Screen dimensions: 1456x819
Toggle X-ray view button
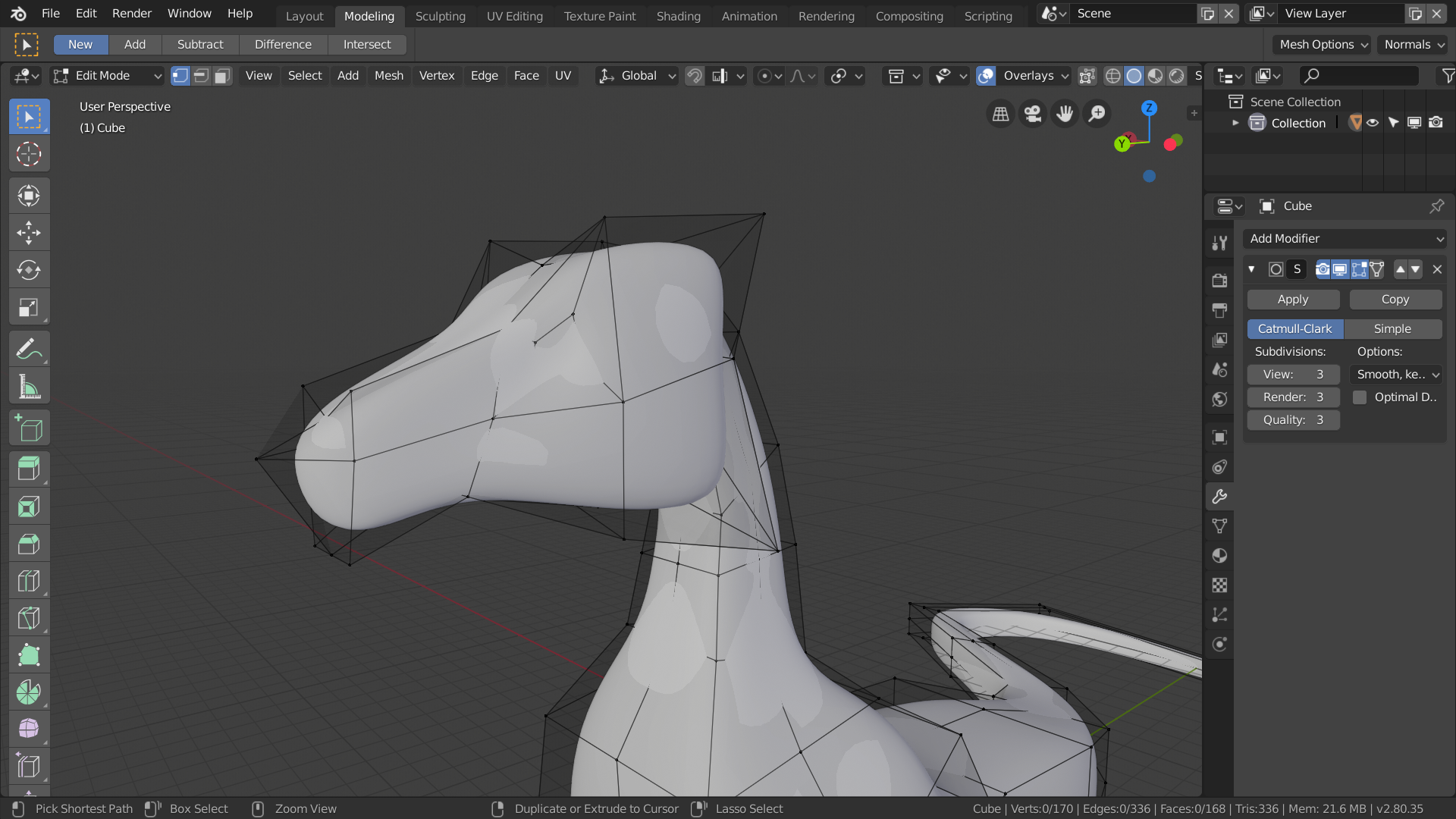(x=1087, y=76)
